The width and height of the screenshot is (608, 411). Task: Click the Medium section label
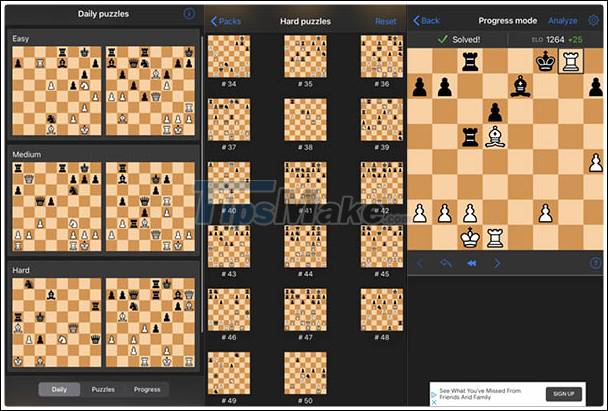point(27,154)
